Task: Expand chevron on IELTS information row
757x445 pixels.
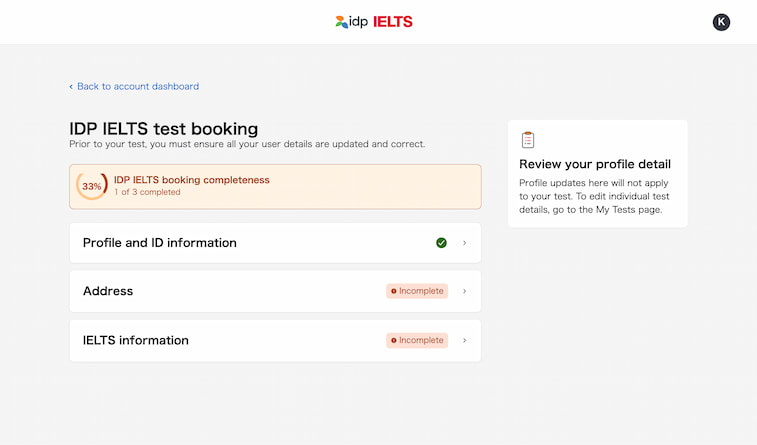Action: pos(464,340)
